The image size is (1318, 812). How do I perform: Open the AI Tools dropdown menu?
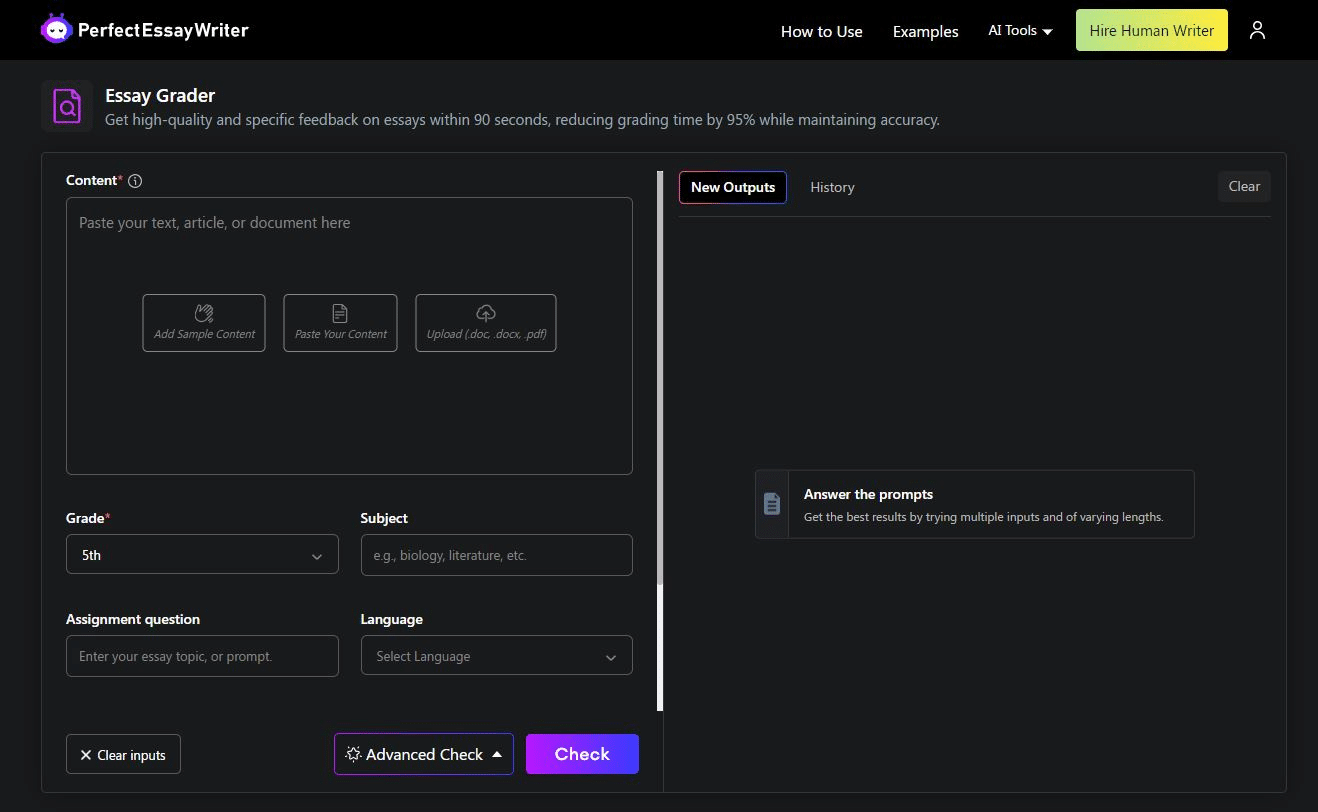[1020, 31]
